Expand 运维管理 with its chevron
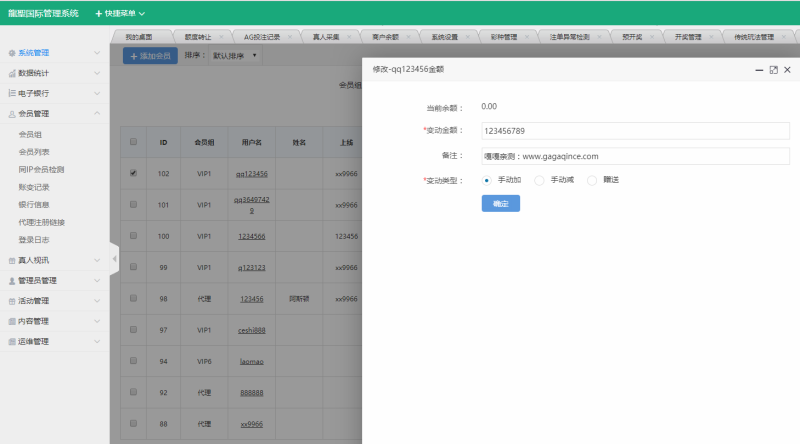This screenshot has height=444, width=800. [97, 341]
